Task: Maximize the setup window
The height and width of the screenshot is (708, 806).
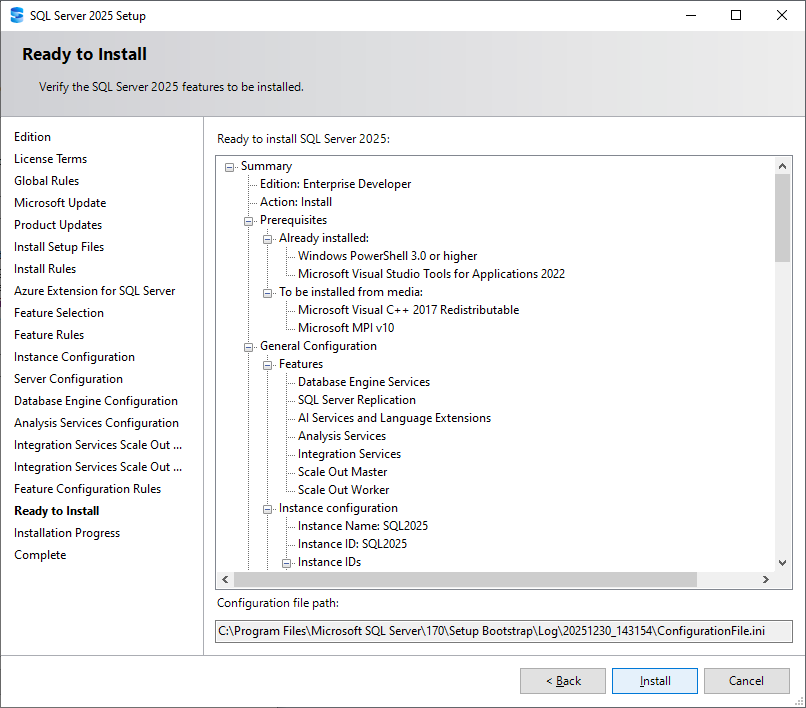Action: click(736, 15)
